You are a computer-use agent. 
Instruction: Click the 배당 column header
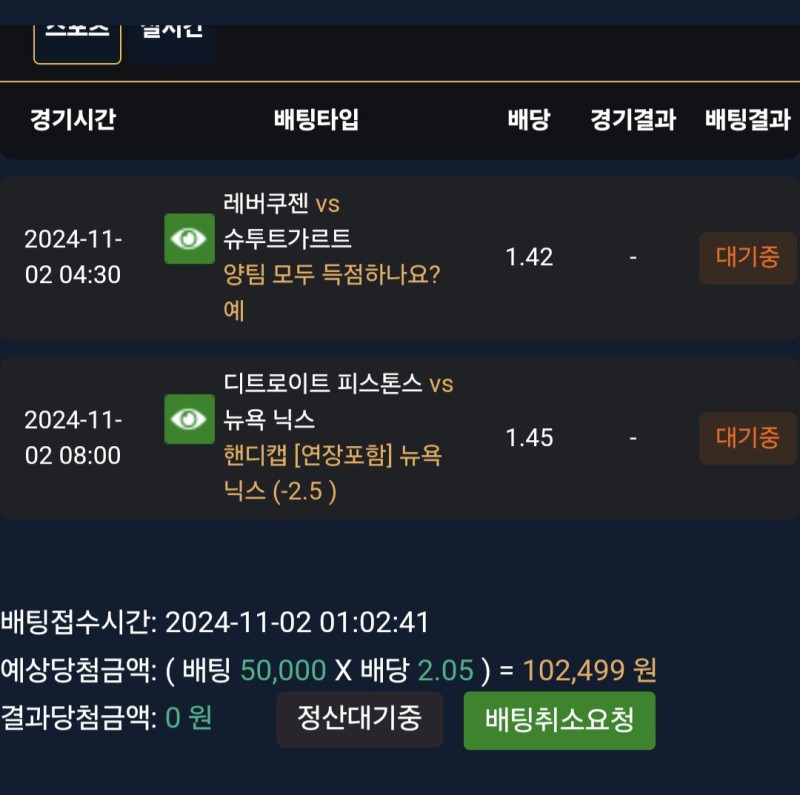[x=529, y=120]
